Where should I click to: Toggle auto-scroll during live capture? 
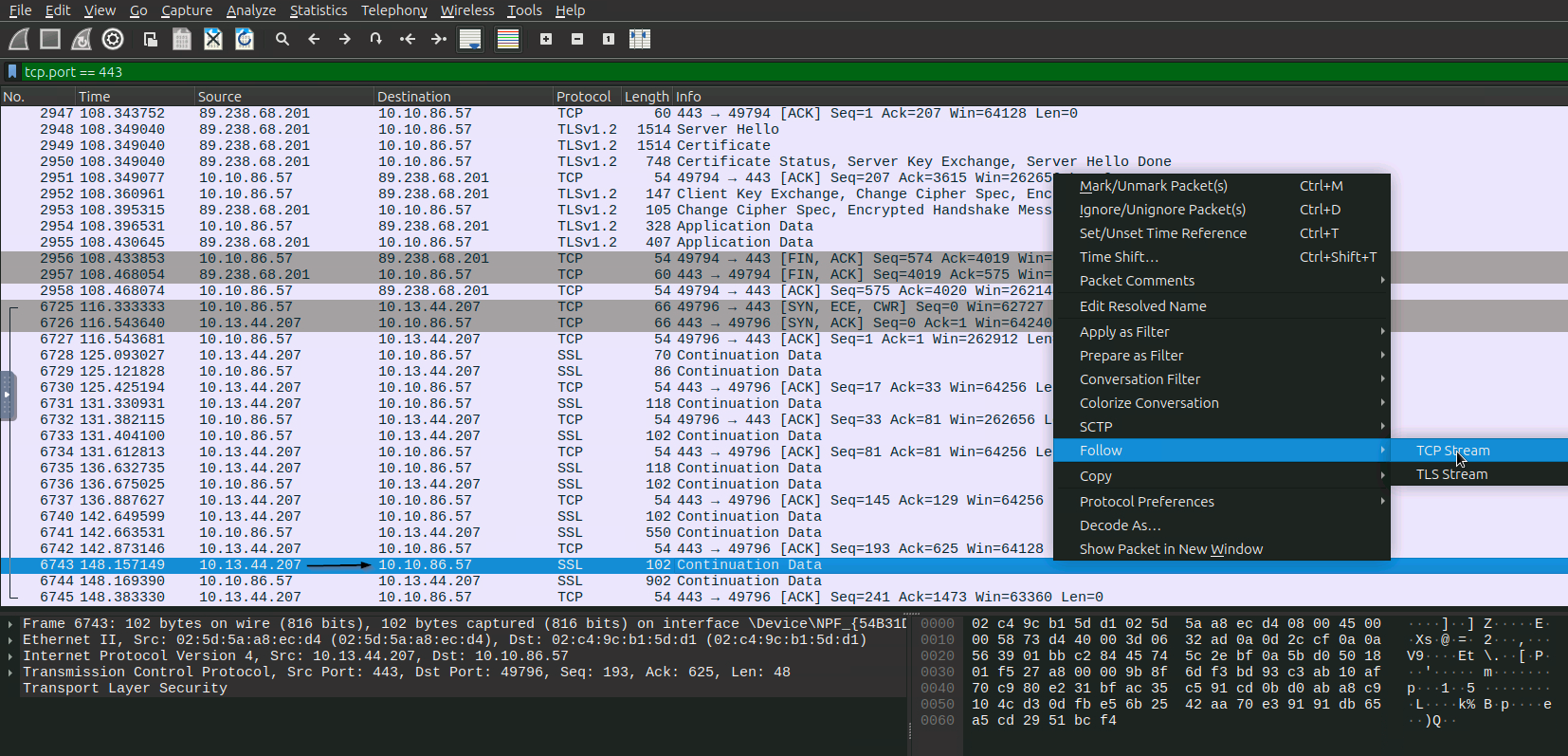tap(470, 39)
